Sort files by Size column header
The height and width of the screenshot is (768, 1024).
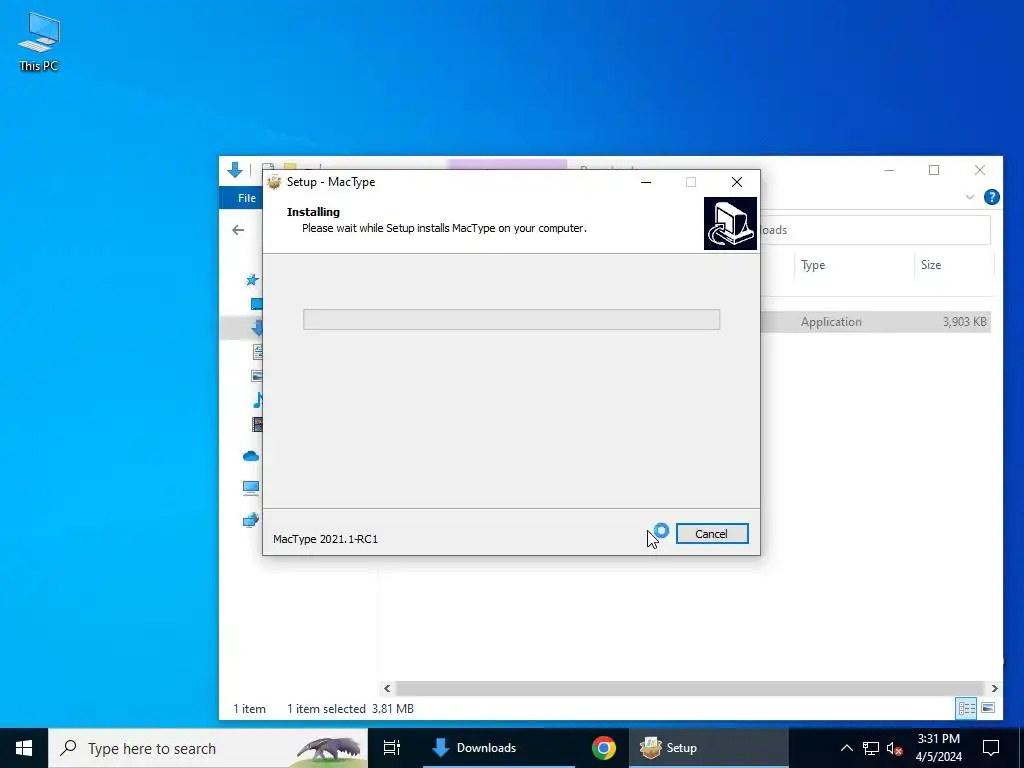931,264
